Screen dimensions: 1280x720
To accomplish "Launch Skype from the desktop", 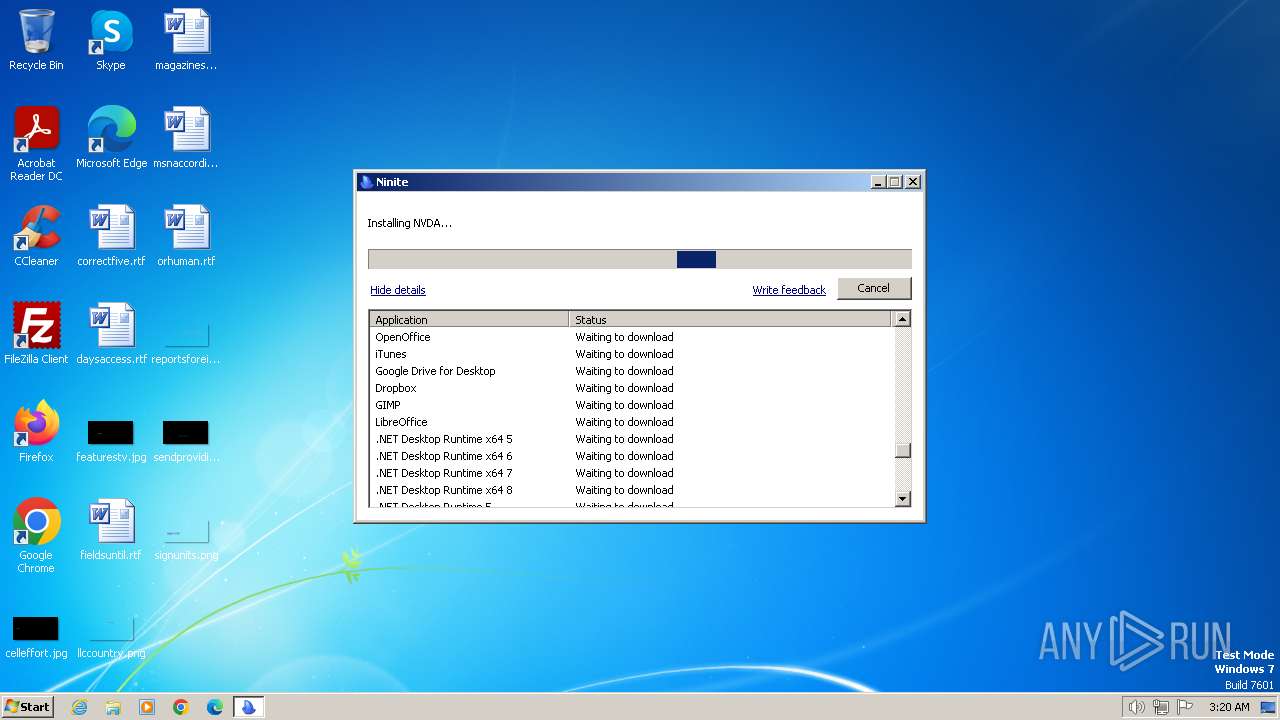I will click(x=111, y=40).
